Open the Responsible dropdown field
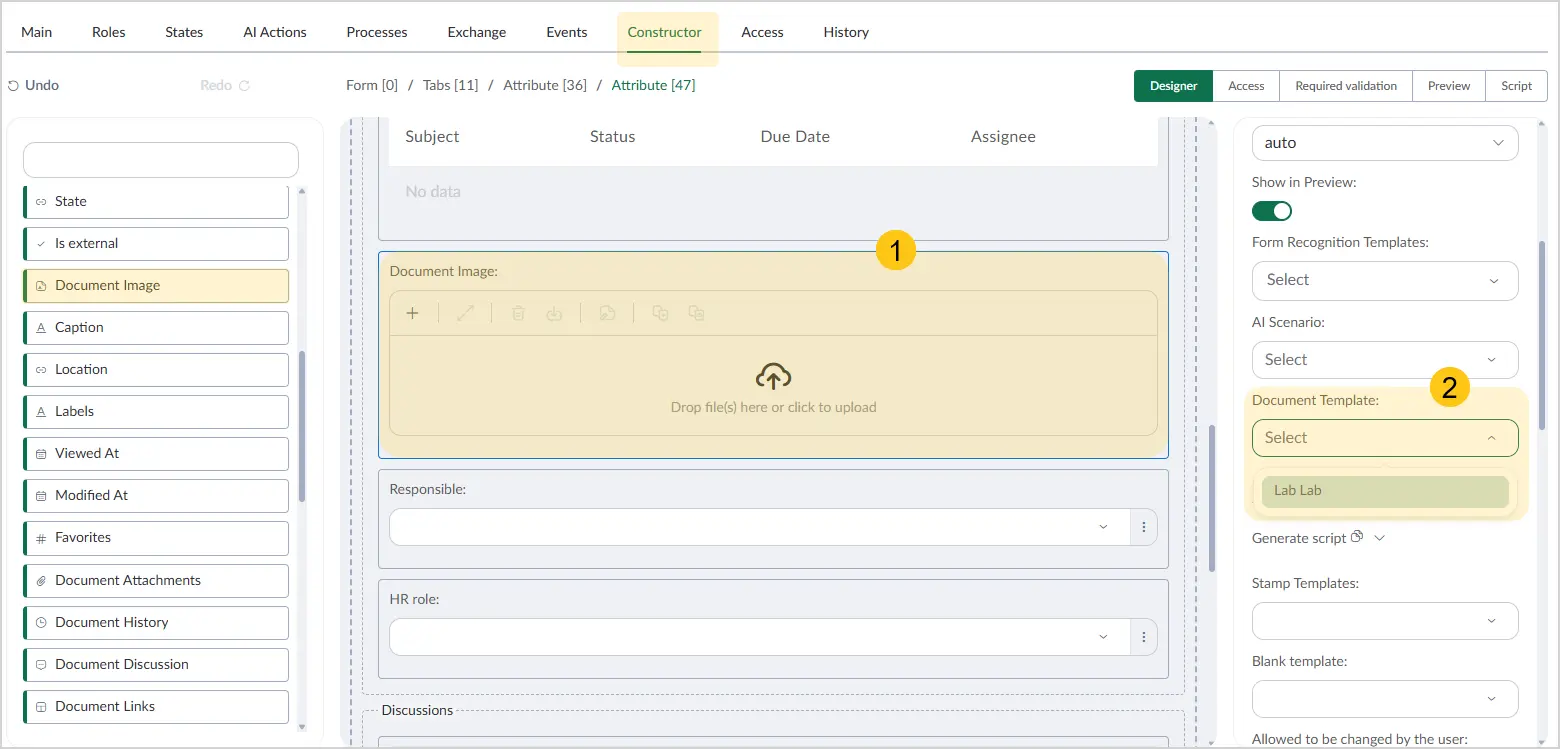This screenshot has width=1560, height=749. tap(760, 527)
